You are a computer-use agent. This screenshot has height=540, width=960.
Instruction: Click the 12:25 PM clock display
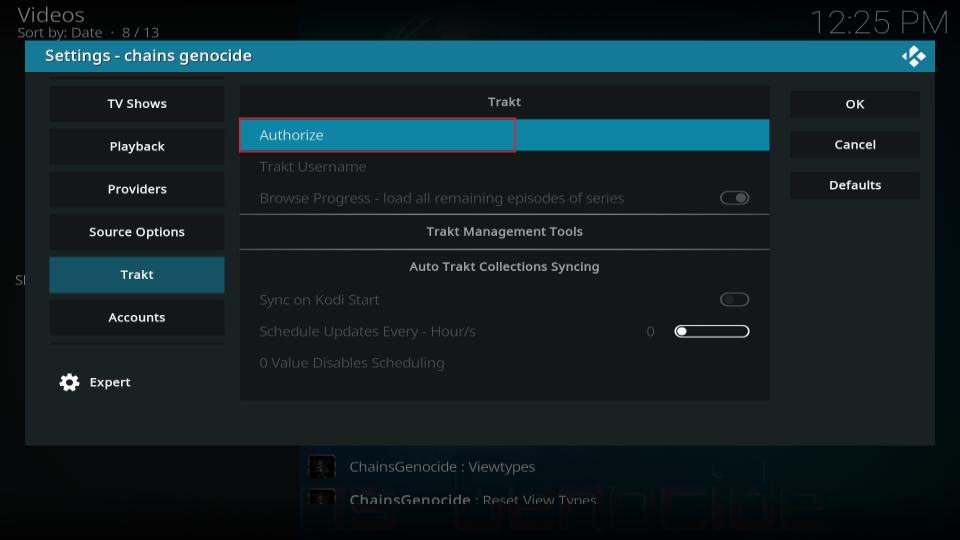(879, 23)
